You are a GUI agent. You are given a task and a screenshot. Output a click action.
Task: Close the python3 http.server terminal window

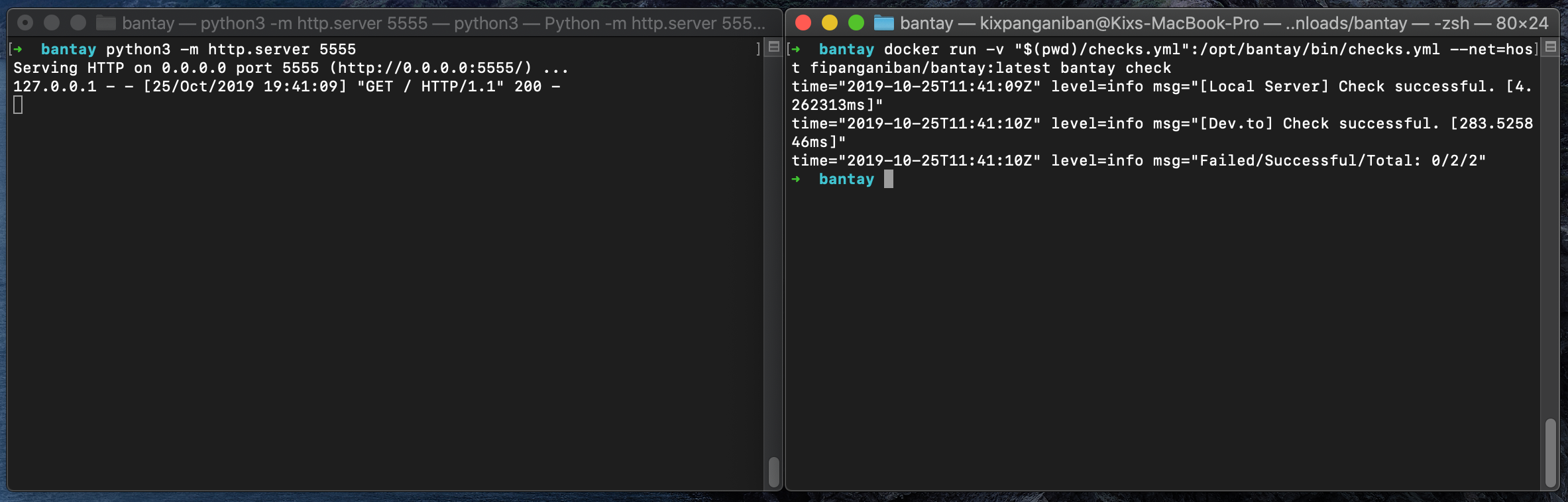(25, 23)
